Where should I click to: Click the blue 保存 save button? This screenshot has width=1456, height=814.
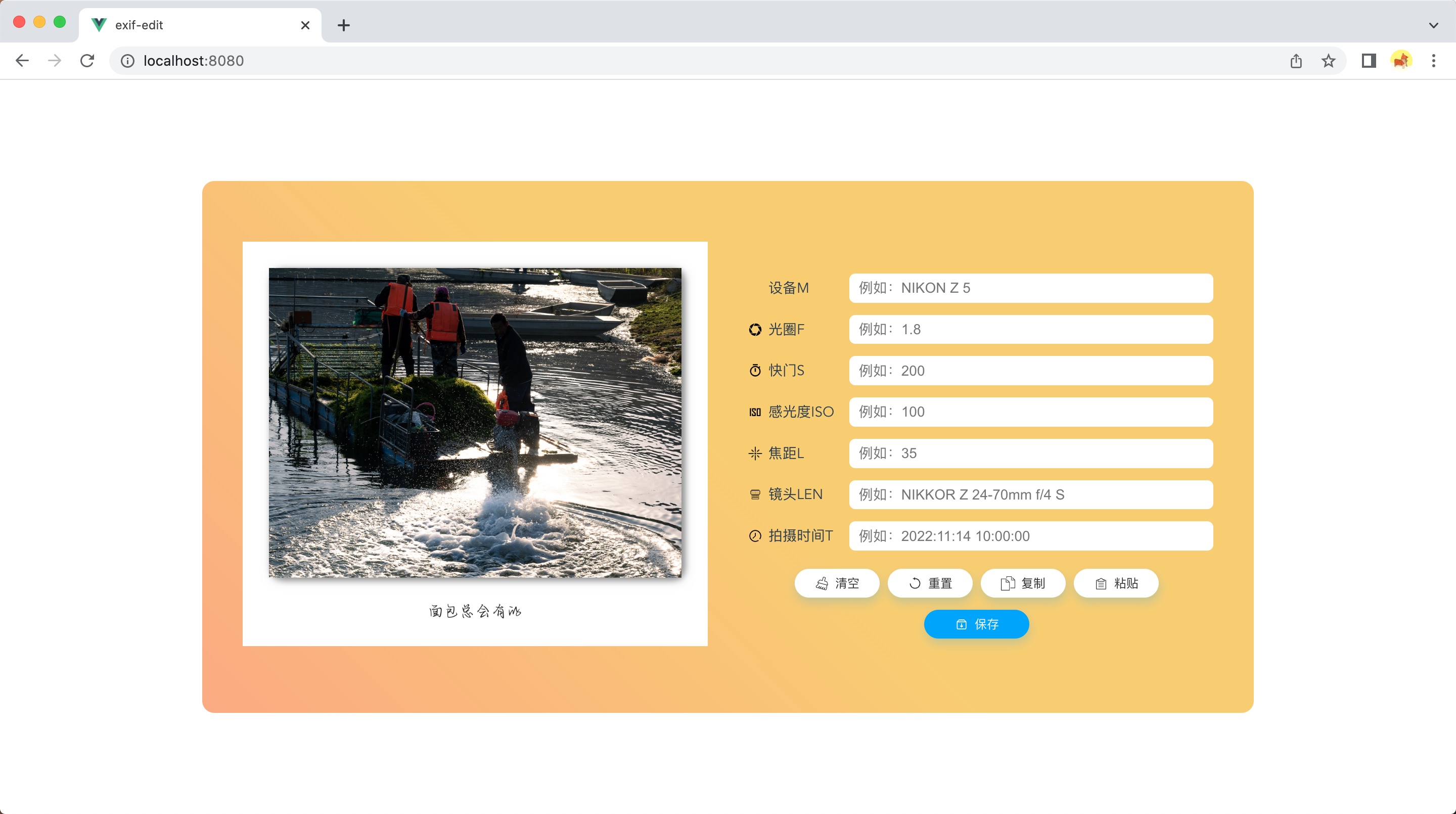(x=976, y=624)
